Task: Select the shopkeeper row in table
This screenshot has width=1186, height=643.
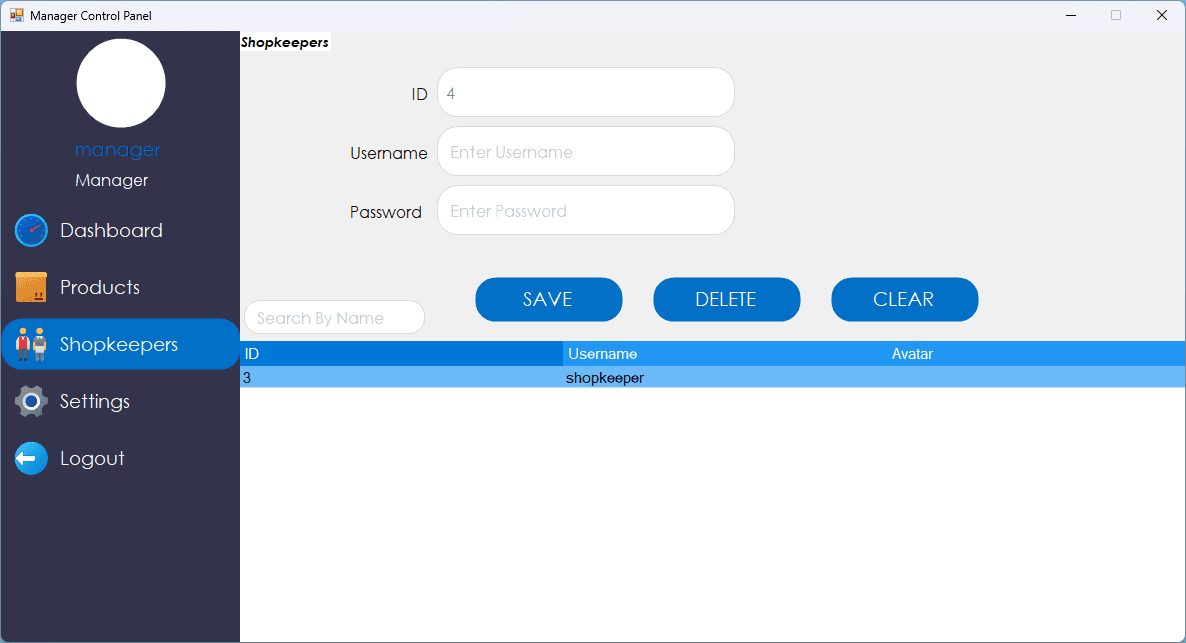Action: 605,378
